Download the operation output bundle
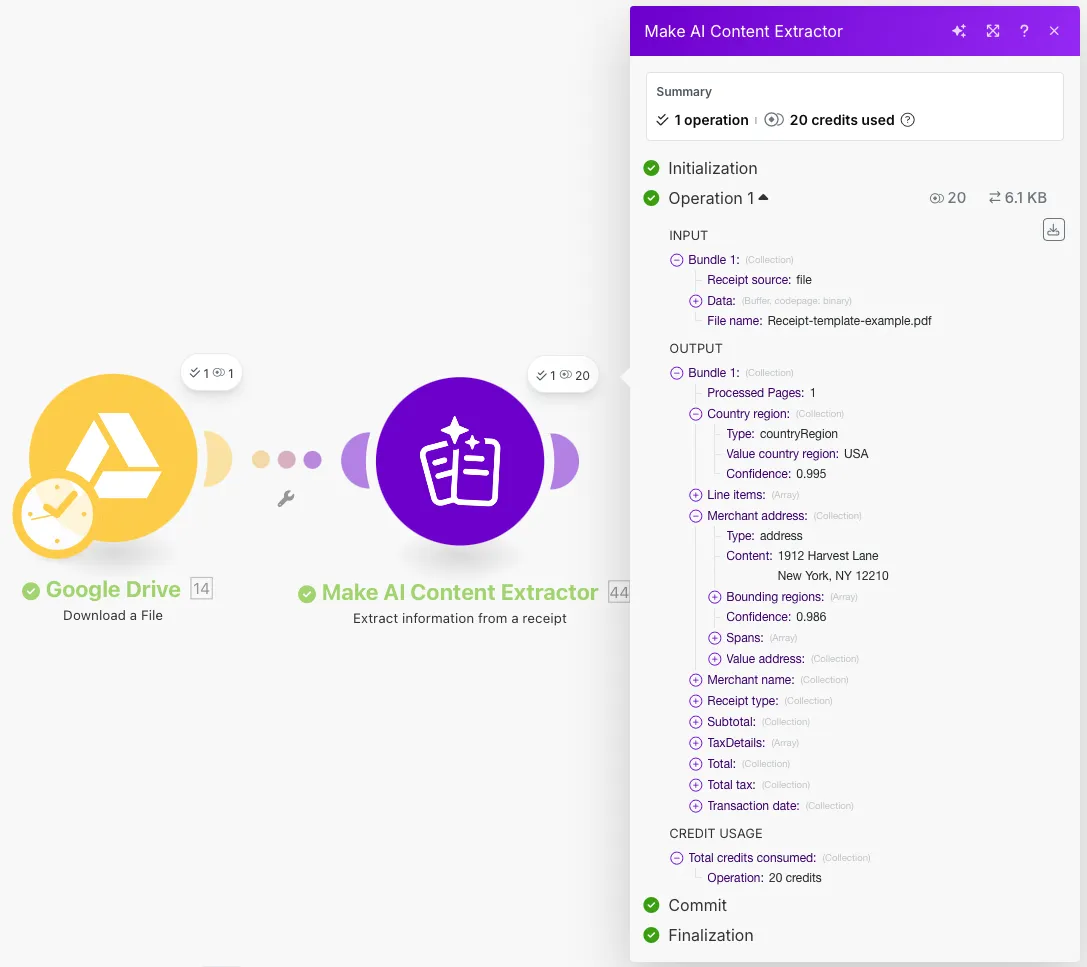Viewport: 1087px width, 967px height. coord(1053,229)
